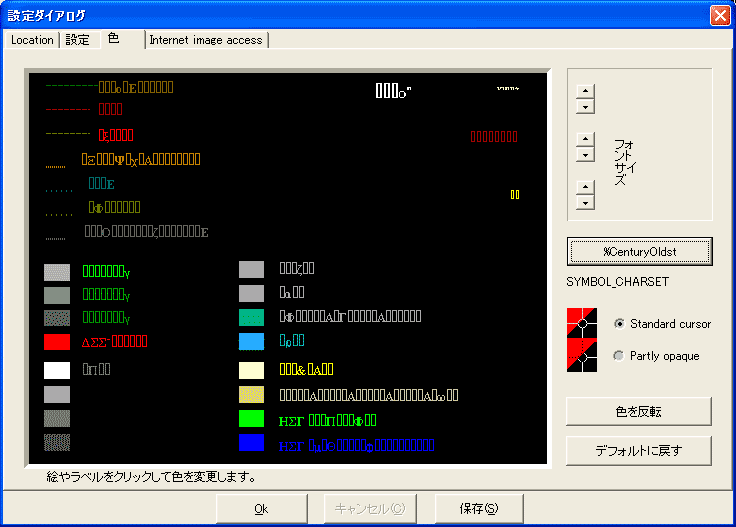
Task: Open the 設定 tab
Action: [78, 40]
